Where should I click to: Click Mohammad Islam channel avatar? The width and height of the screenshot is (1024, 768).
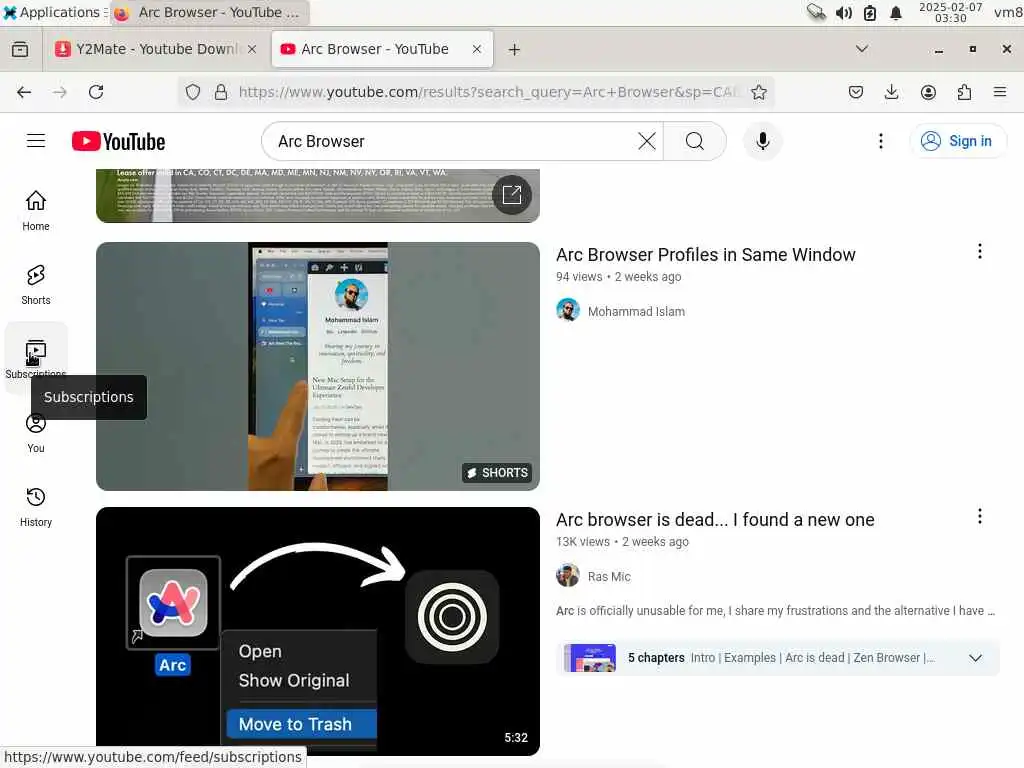(x=568, y=310)
